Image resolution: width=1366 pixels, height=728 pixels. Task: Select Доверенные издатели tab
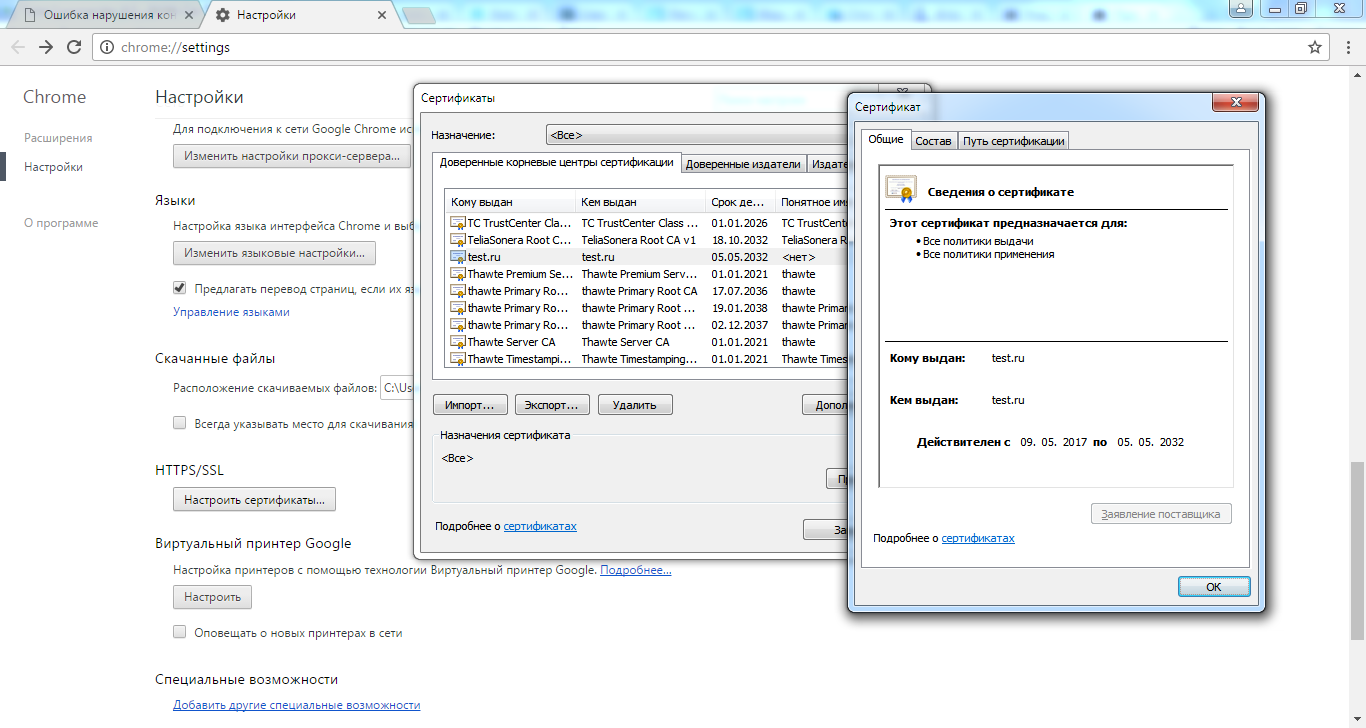[743, 164]
